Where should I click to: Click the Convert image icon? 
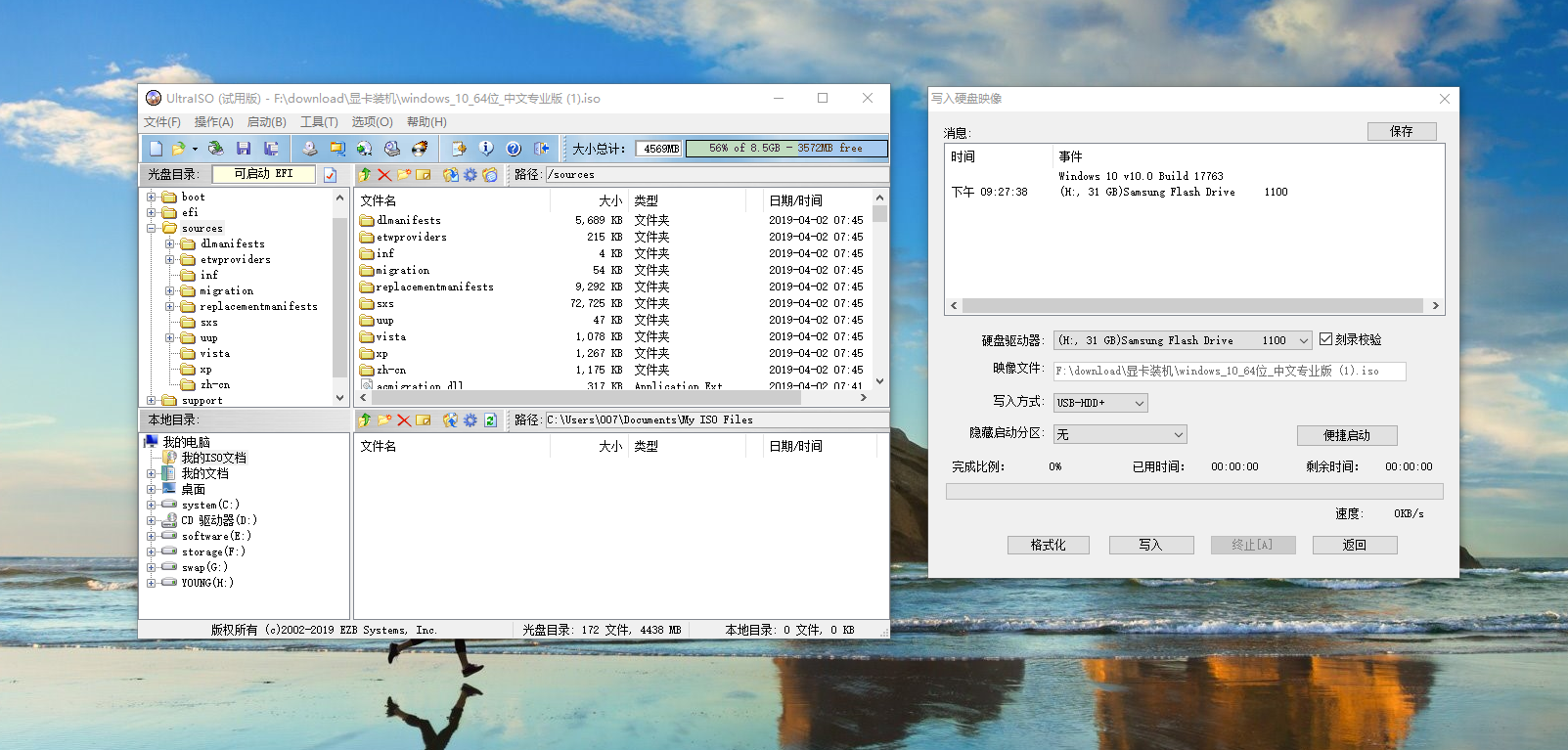(365, 149)
